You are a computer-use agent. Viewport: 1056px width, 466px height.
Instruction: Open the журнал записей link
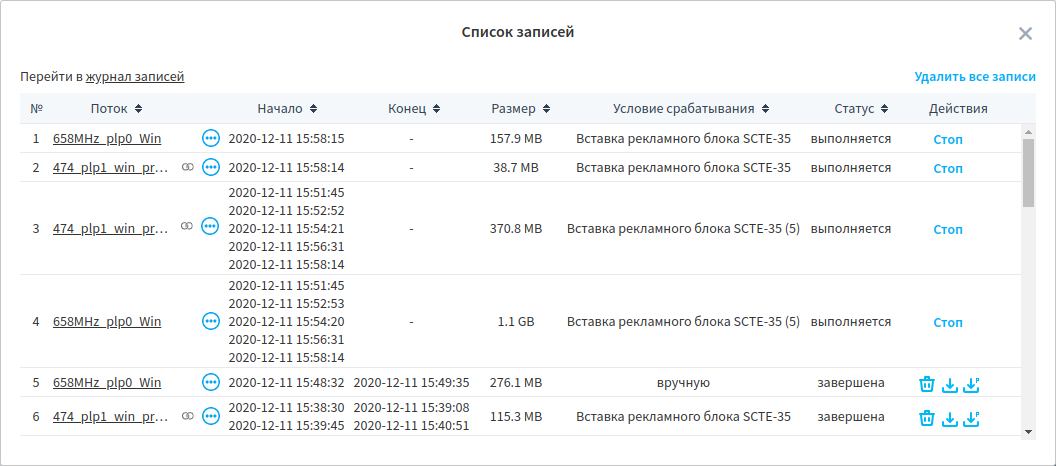[x=134, y=77]
